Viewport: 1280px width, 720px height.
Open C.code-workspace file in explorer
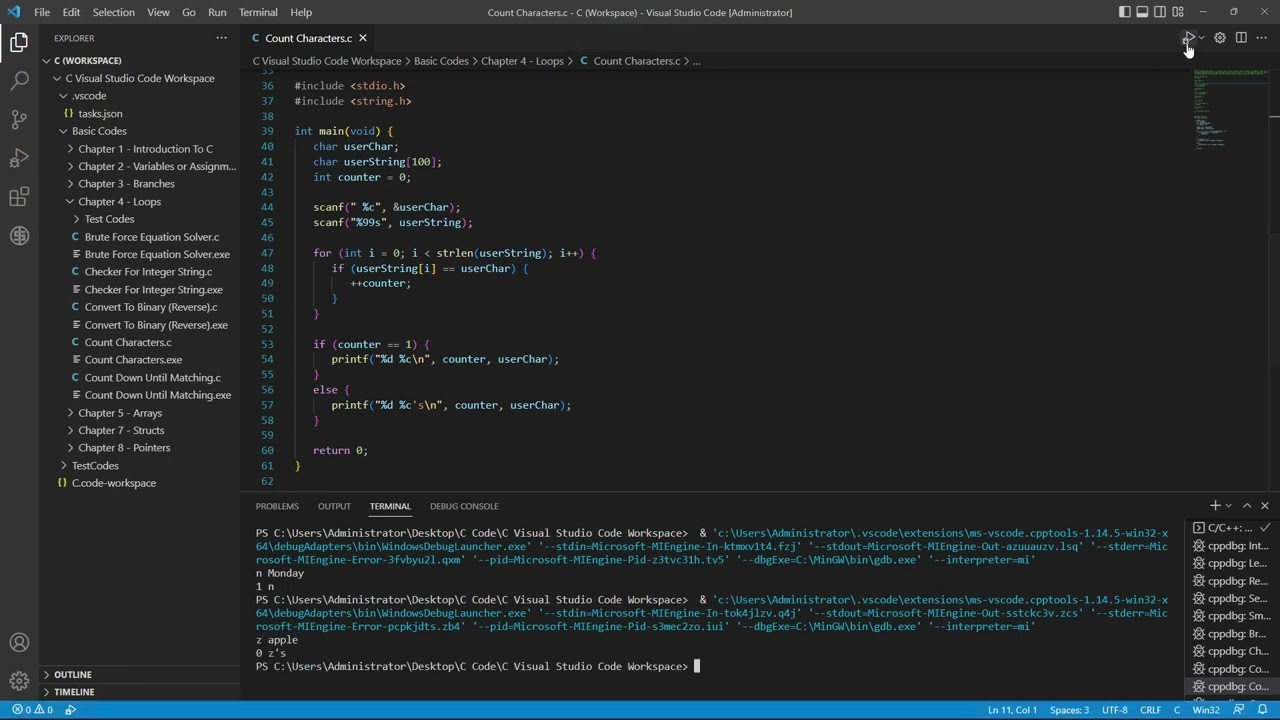click(140, 483)
